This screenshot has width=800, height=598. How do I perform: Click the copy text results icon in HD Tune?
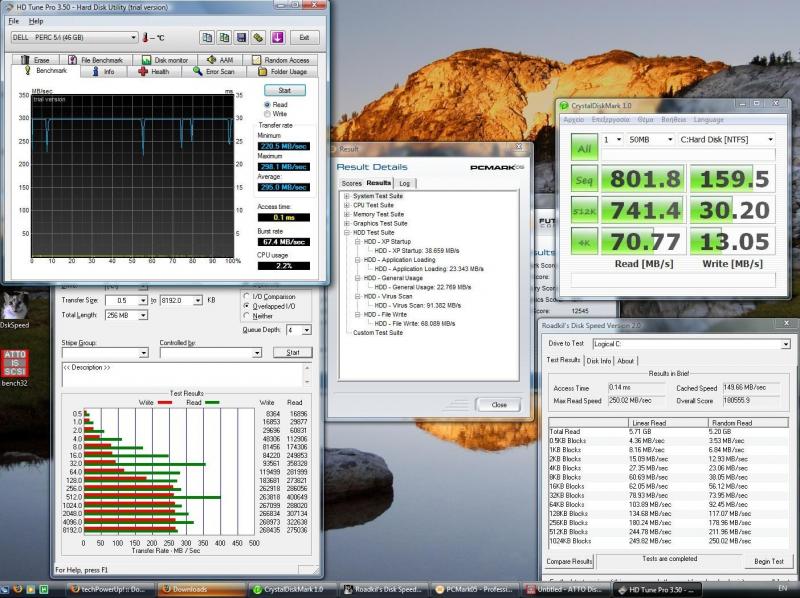point(207,37)
